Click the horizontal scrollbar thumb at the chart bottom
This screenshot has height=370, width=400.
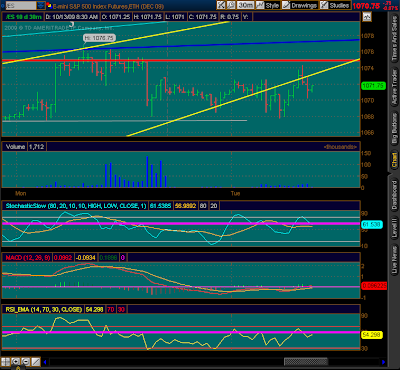click(306, 362)
